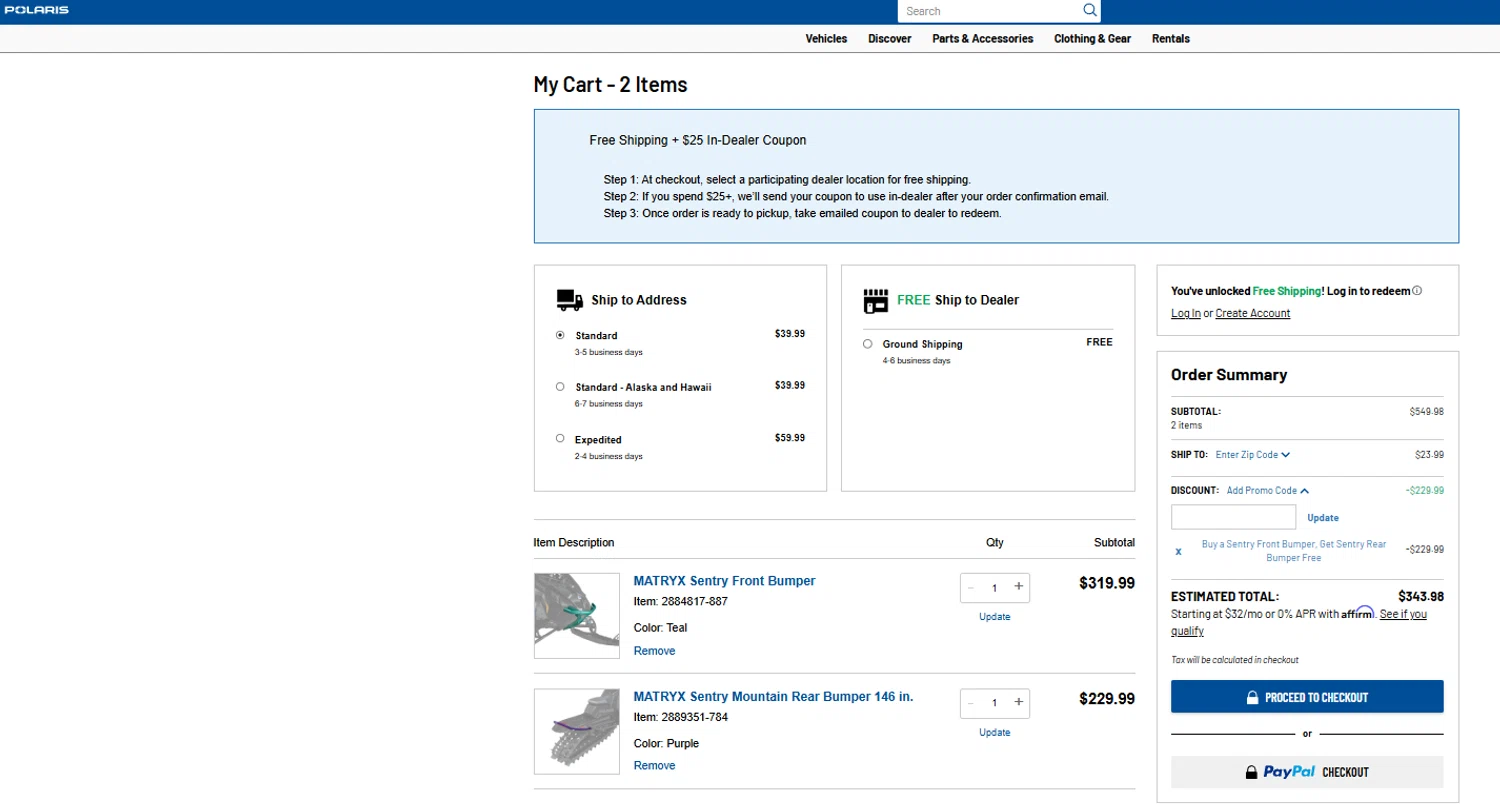Open the Vehicles menu
Screen dimensions: 1500x809
(826, 39)
